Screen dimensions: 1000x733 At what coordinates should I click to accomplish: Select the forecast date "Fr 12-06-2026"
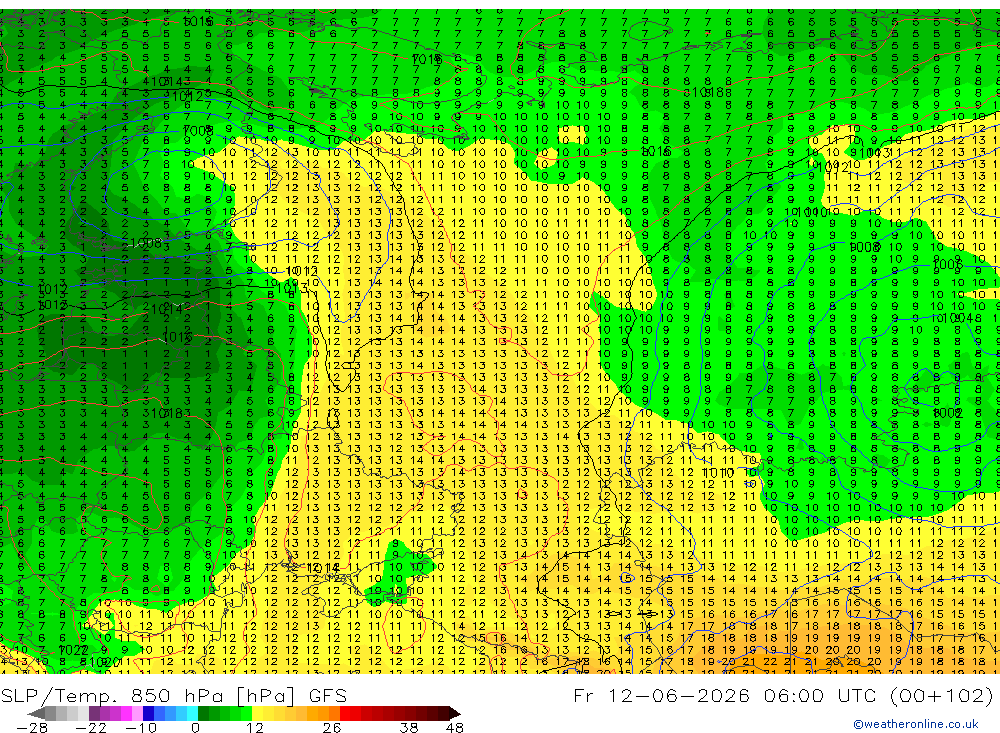pyautogui.click(x=661, y=695)
